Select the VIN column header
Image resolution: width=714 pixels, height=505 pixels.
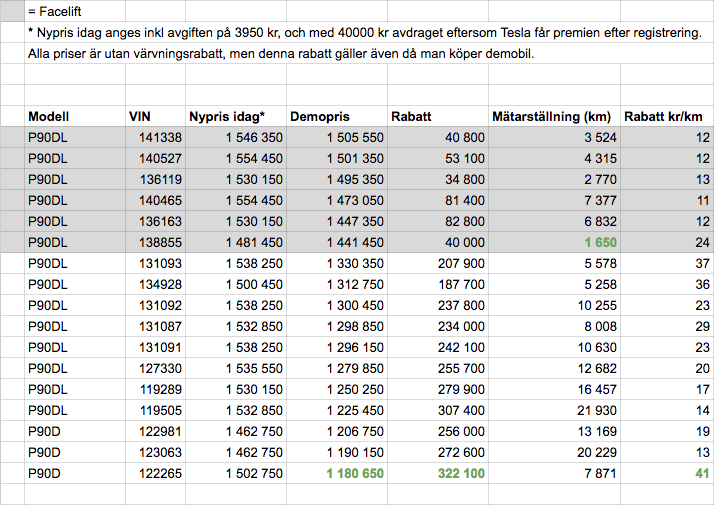click(x=140, y=116)
